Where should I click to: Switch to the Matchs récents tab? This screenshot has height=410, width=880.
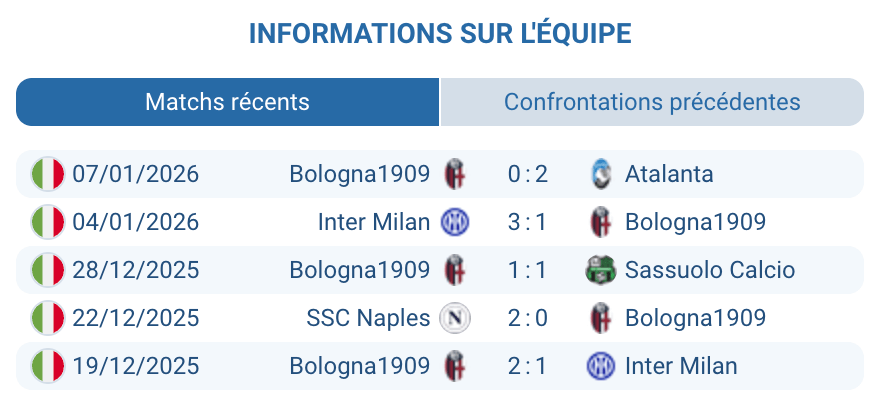(x=227, y=102)
